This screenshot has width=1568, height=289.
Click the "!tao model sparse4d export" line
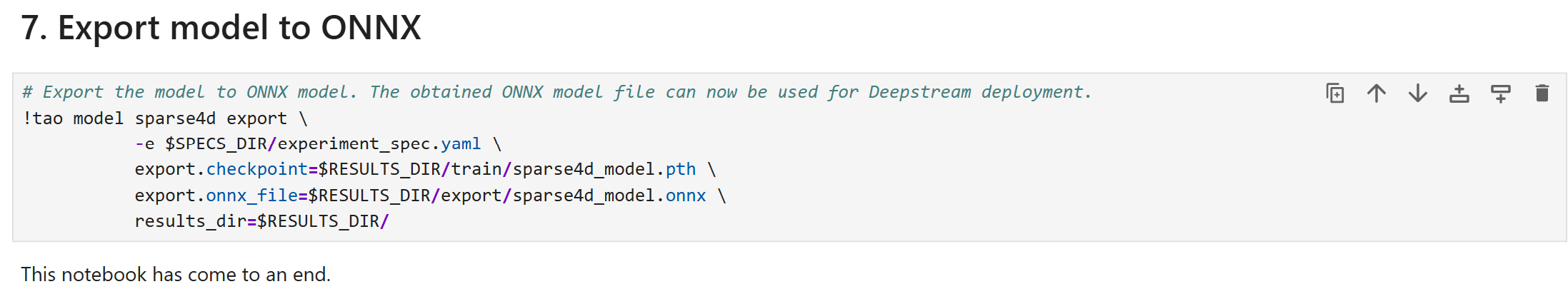(164, 118)
